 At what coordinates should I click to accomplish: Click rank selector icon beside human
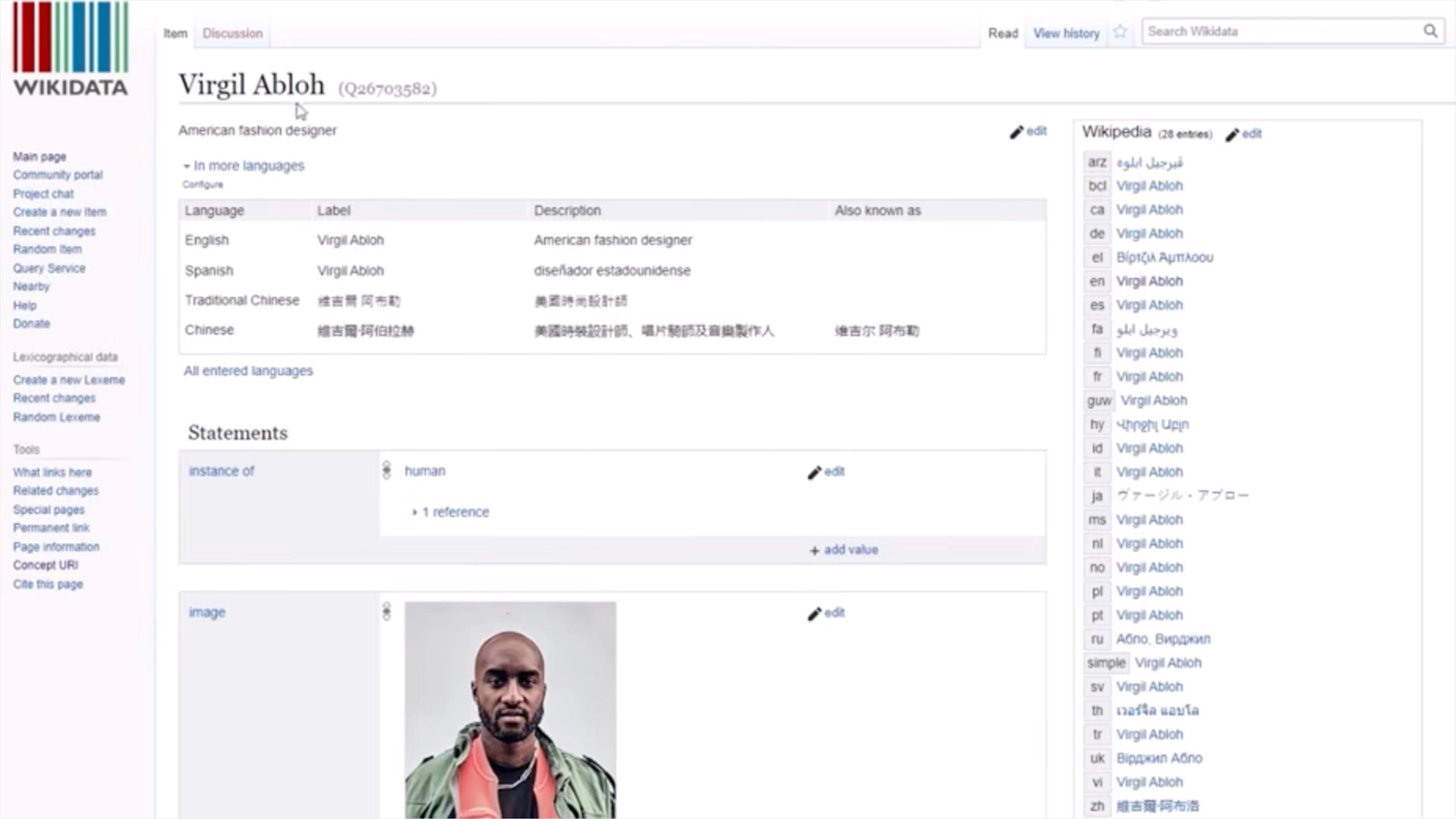point(387,470)
